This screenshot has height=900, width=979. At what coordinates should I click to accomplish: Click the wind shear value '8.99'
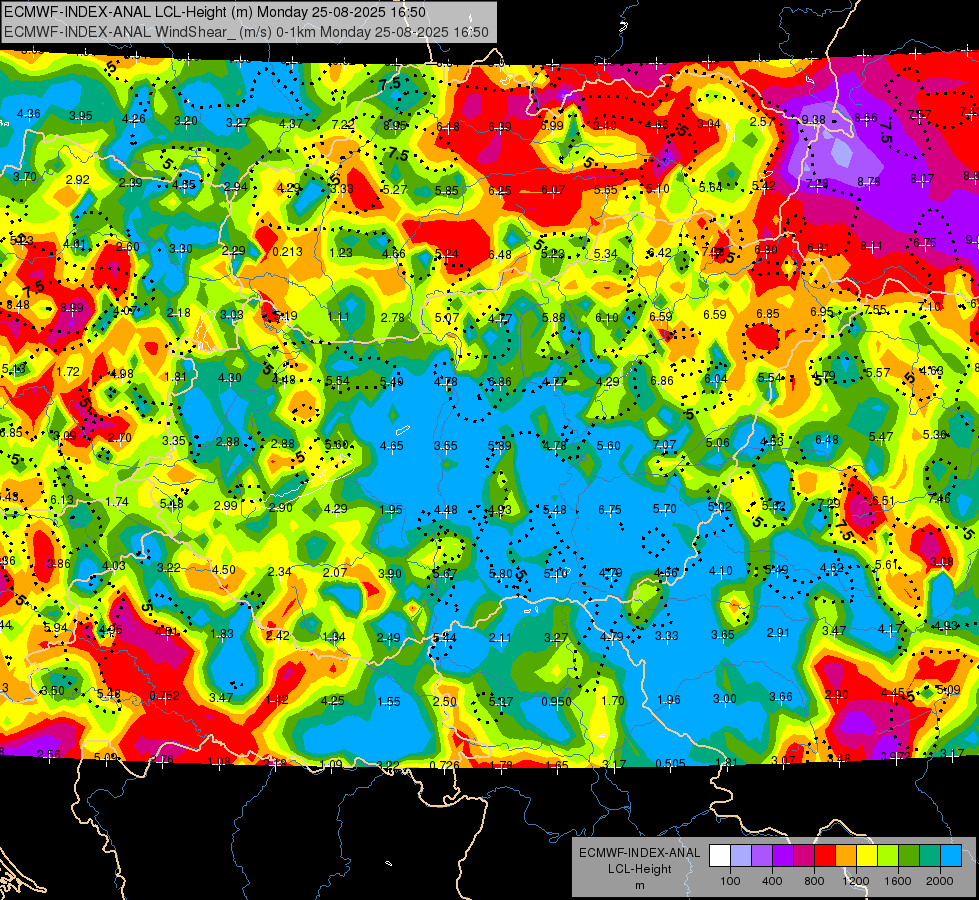pos(72,308)
